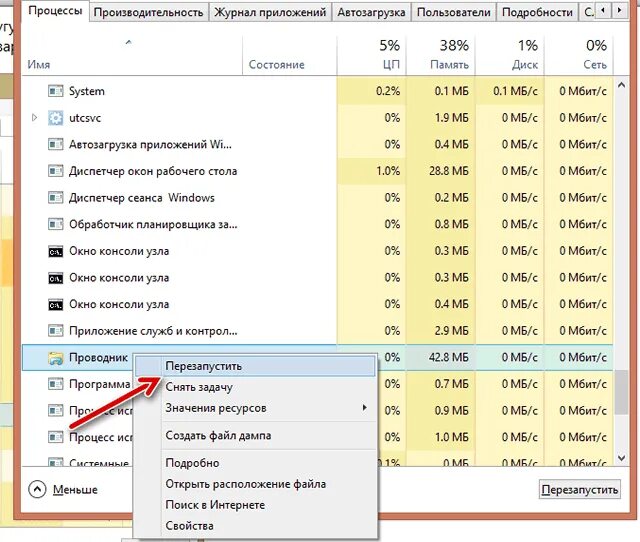Screen dimensions: 640x542
Task: Open the Значения ресурсов submenu
Action: coord(255,408)
